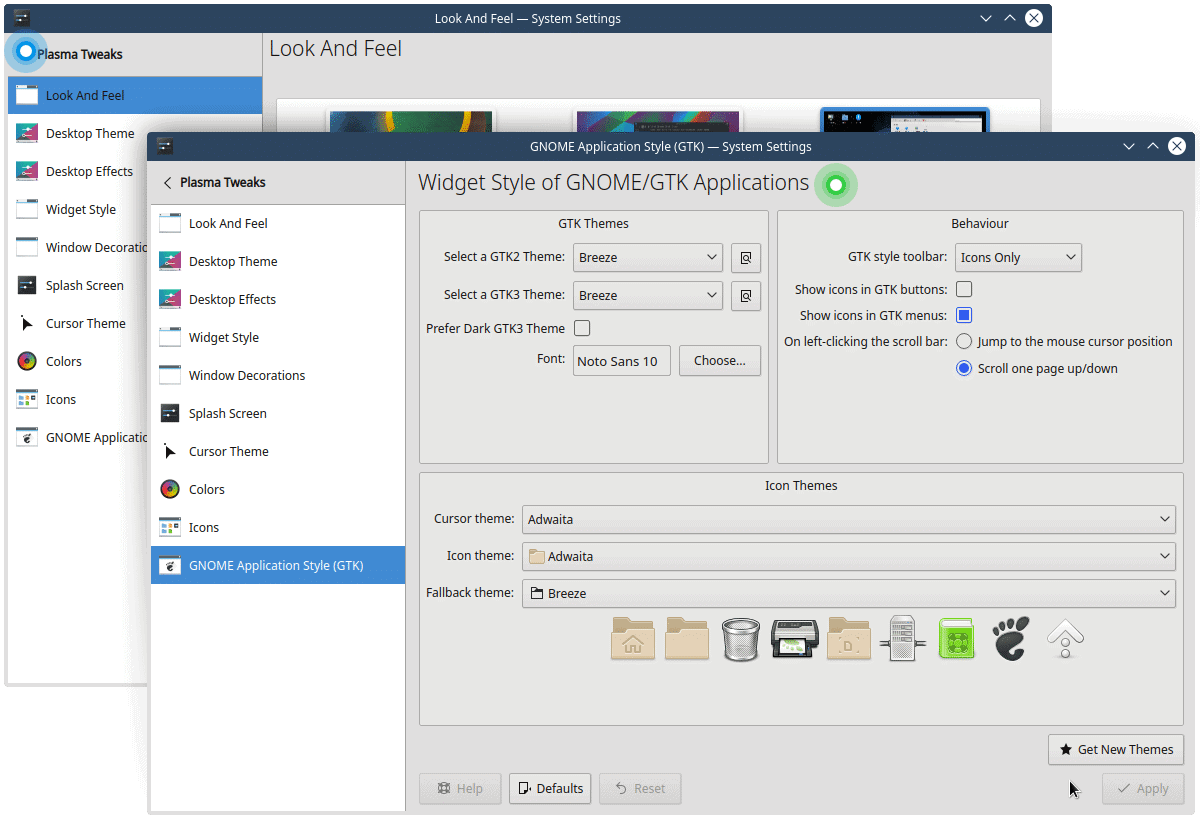
Task: Open the GTK3 Theme dropdown
Action: (648, 296)
